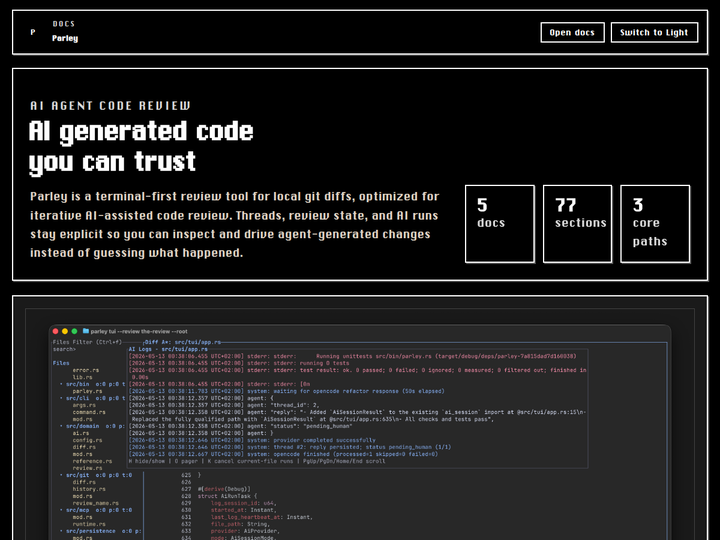Viewport: 720px width, 540px height.
Task: Click the 'AI Logs - src/tui/app.rs' panel title
Action: point(168,349)
